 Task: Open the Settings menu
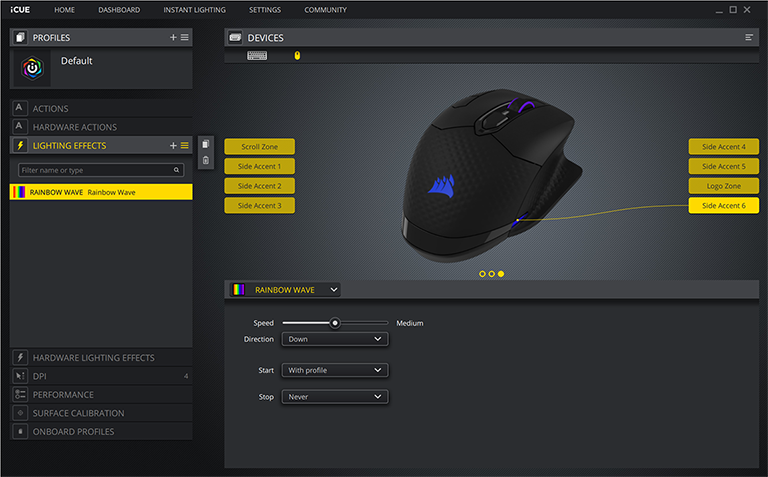(265, 10)
